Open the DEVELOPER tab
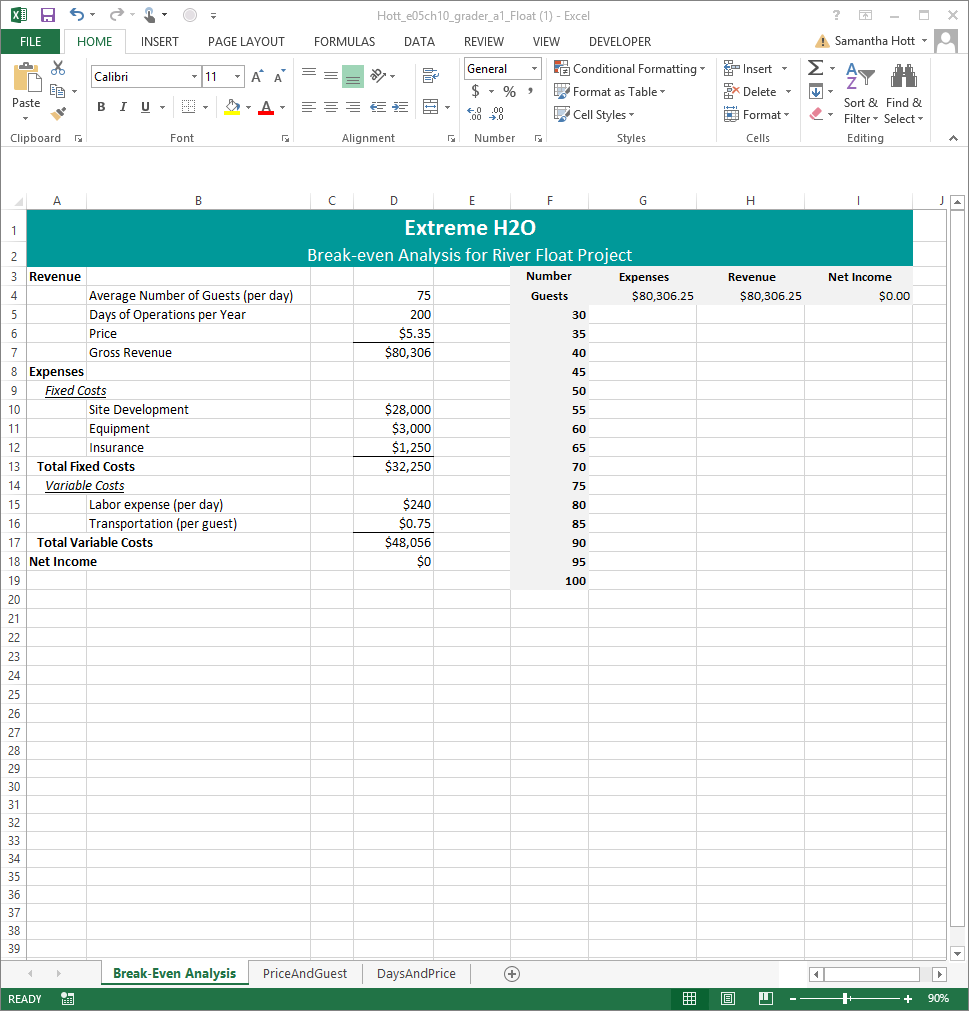 coord(618,41)
